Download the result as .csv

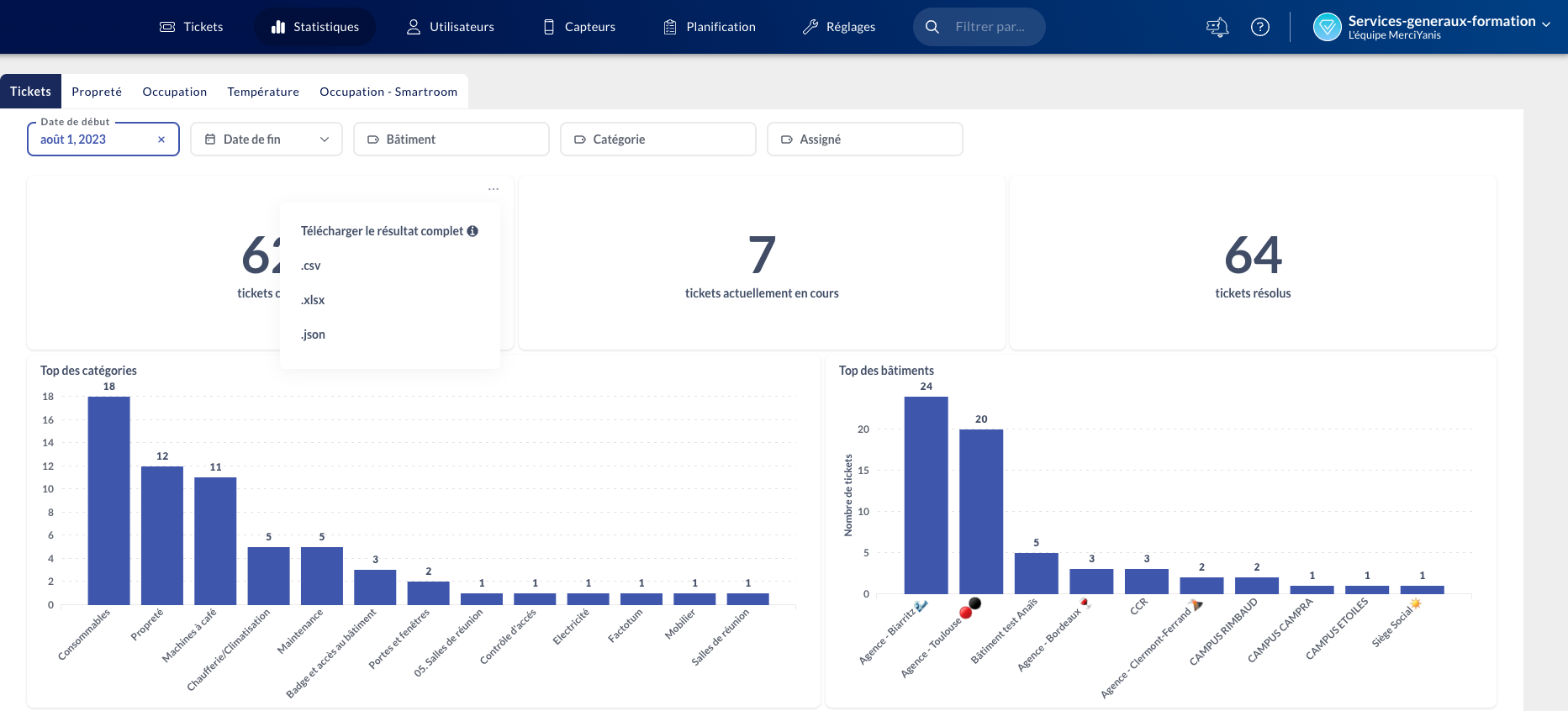point(311,266)
